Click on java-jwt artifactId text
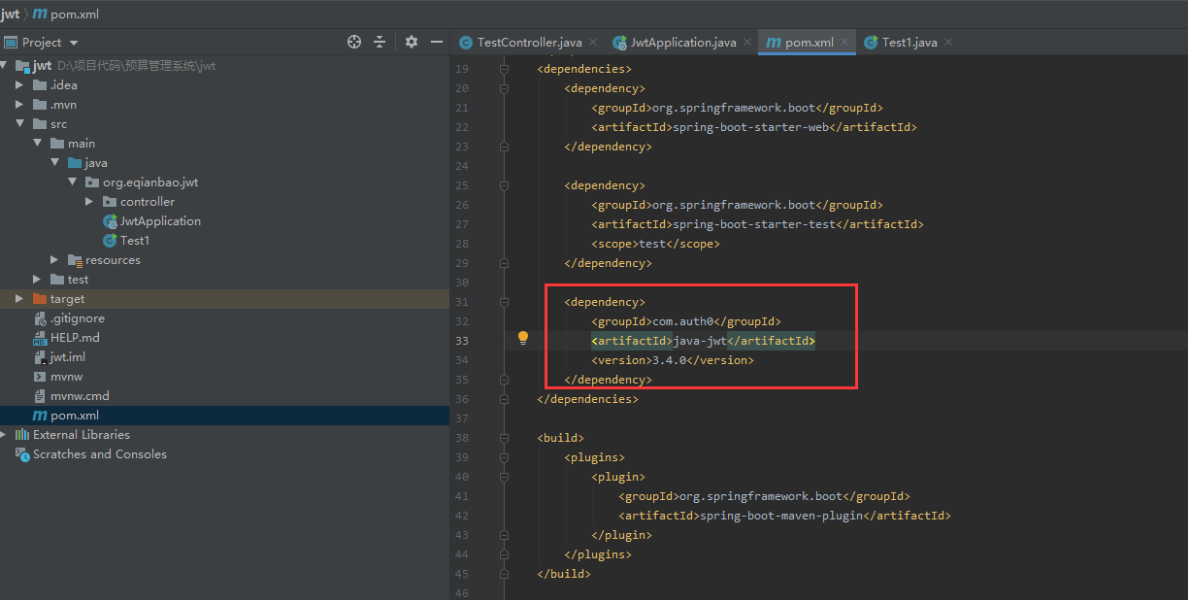Screen dimensions: 1188x600 (699, 341)
